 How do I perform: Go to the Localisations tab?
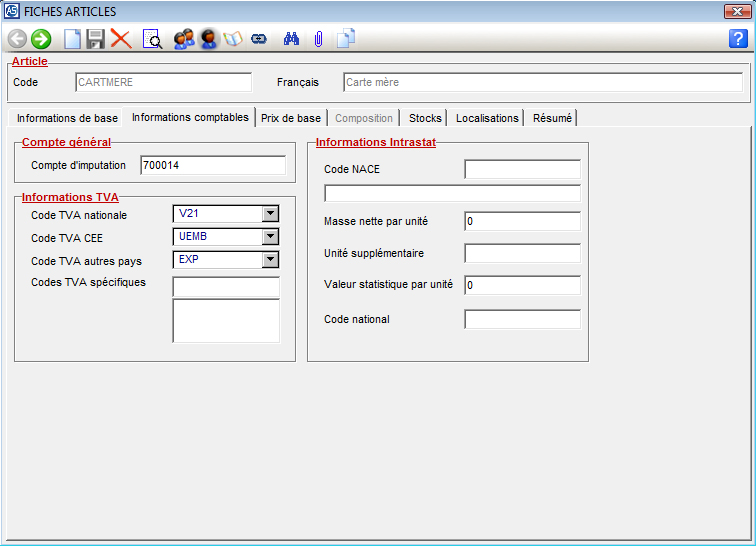487,118
